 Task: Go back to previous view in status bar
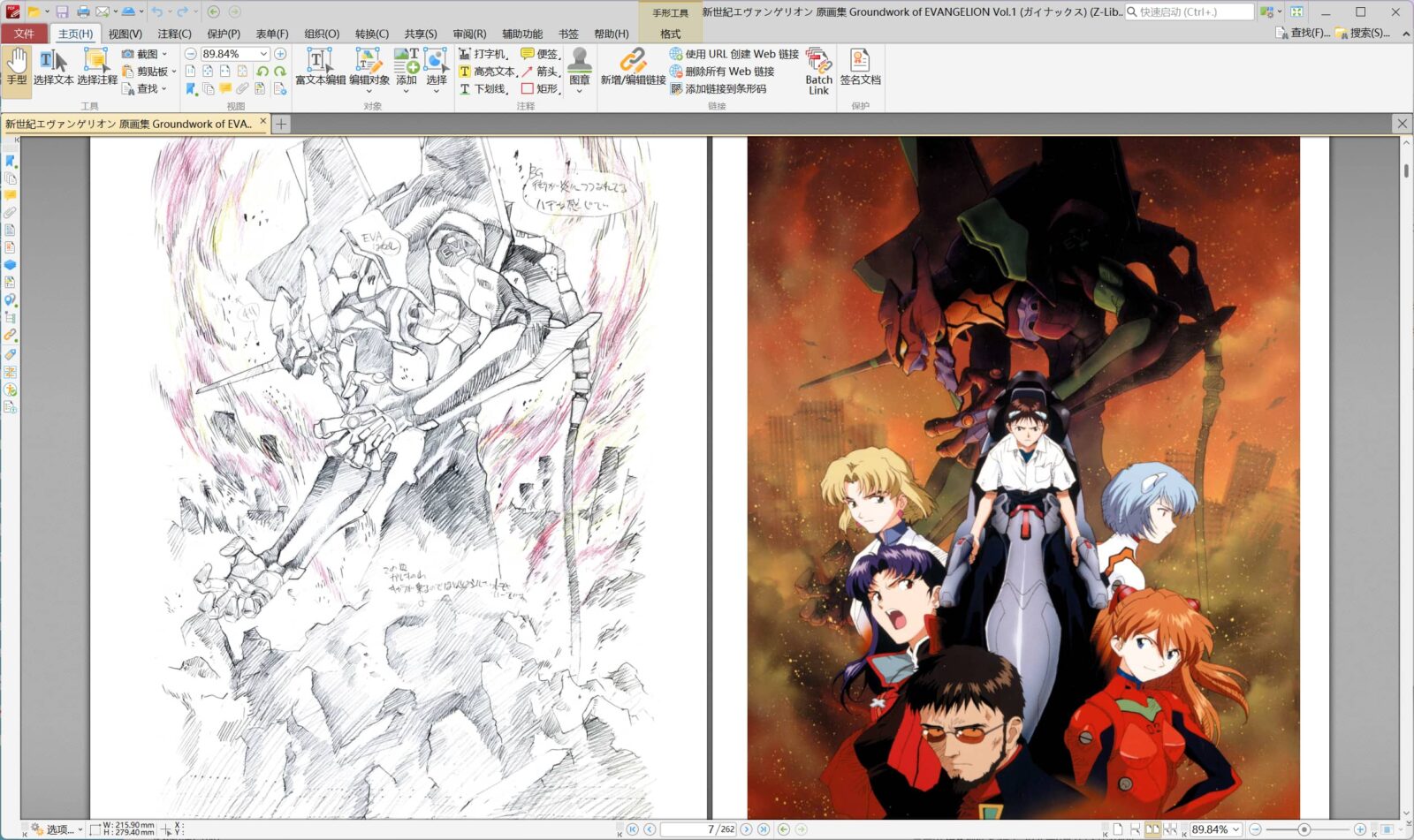pos(783,829)
